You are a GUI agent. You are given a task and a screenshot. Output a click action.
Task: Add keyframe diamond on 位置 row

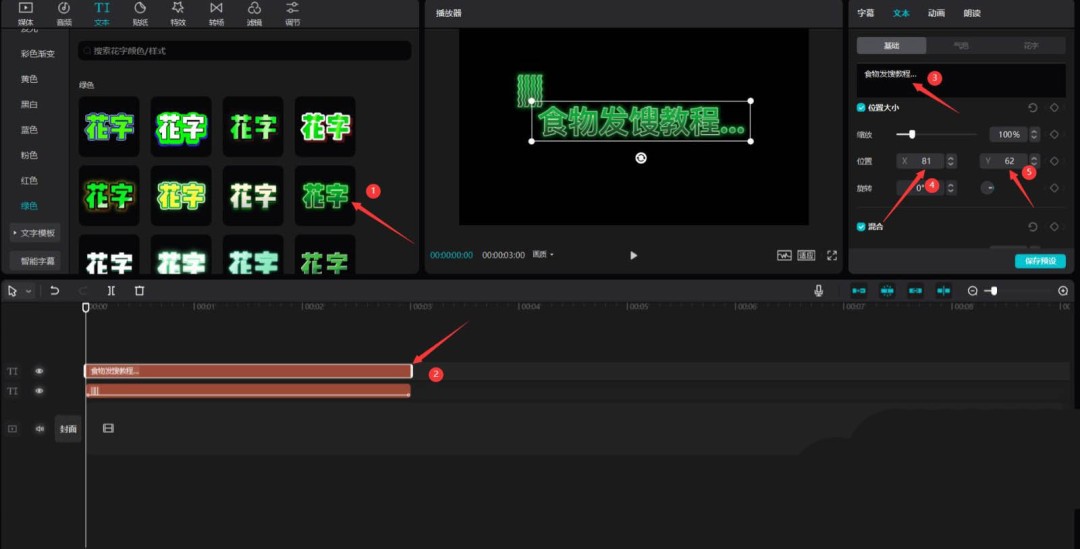(1054, 161)
